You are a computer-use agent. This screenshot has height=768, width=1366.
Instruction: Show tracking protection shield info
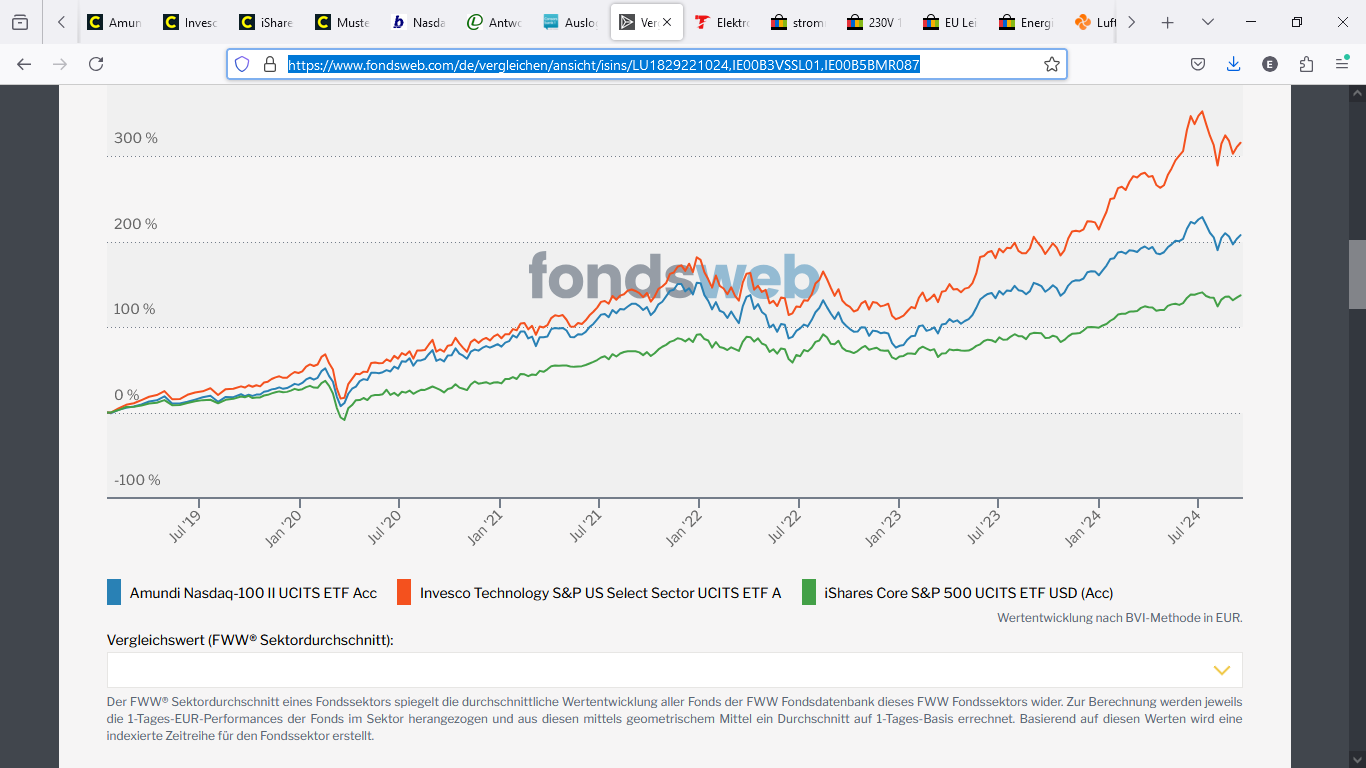242,64
